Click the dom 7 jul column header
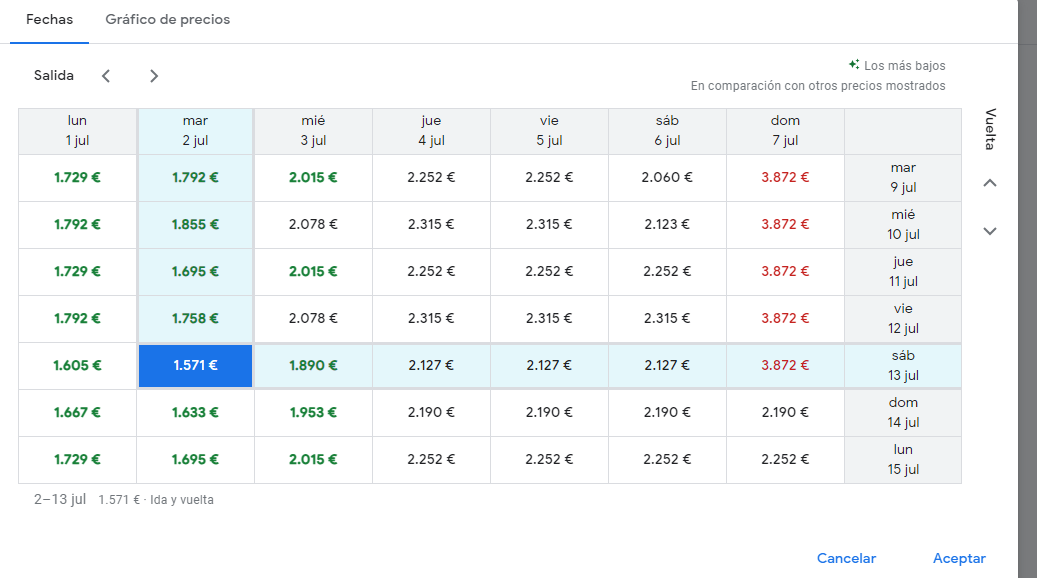 [786, 131]
